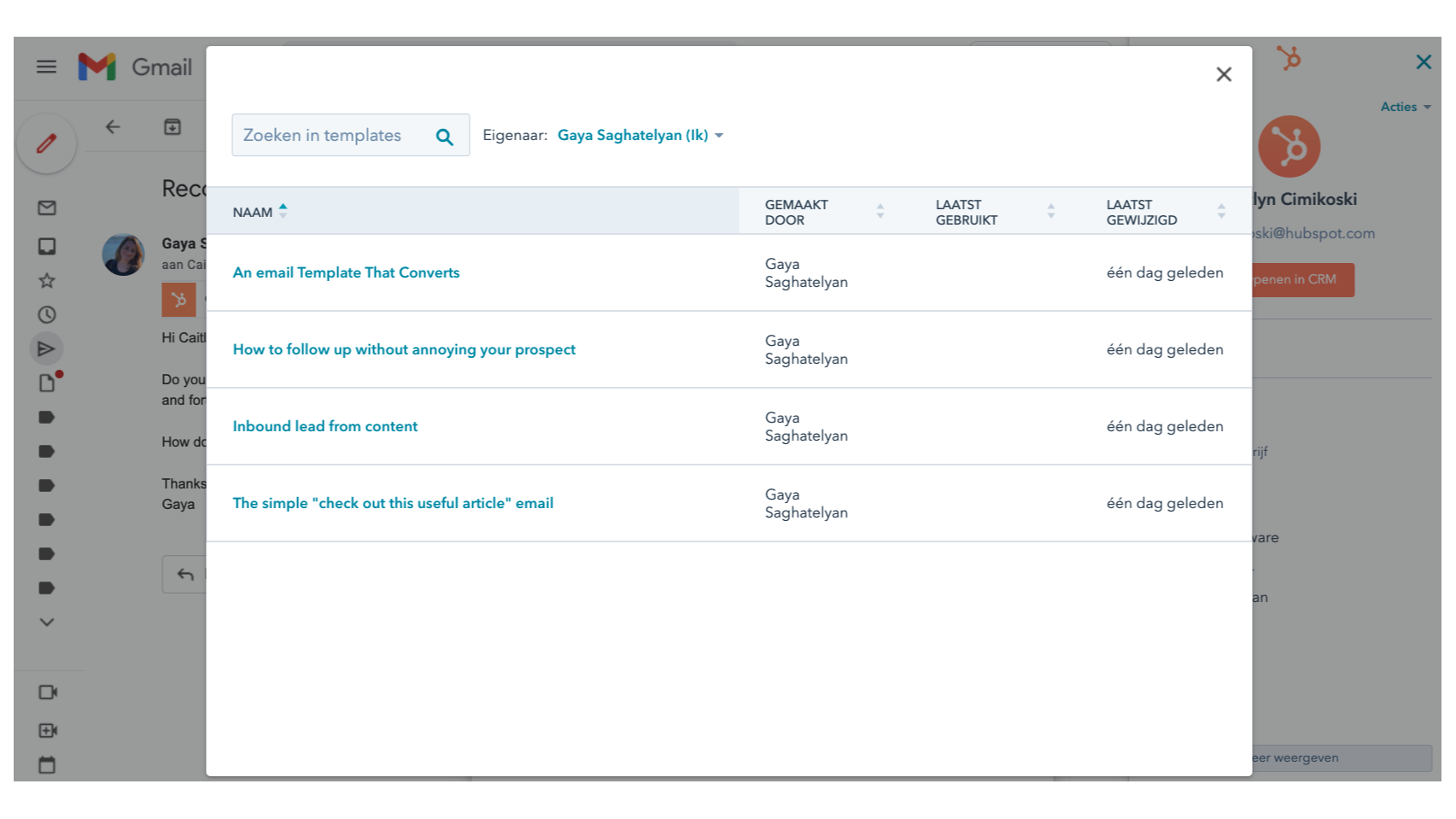Click the contact HubSpot avatar circle

pos(1289,147)
